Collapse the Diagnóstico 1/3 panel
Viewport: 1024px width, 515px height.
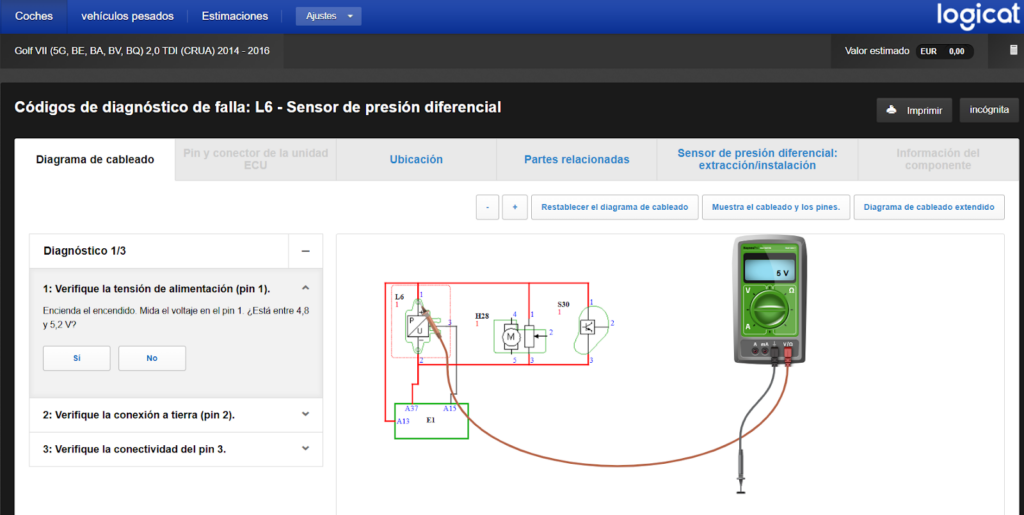tap(305, 251)
